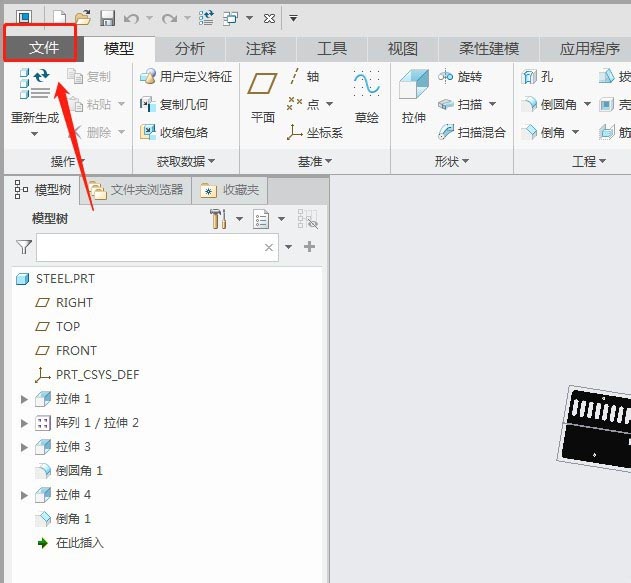Open the customize quick access toolbar dropdown
Image resolution: width=631 pixels, height=583 pixels.
click(293, 18)
